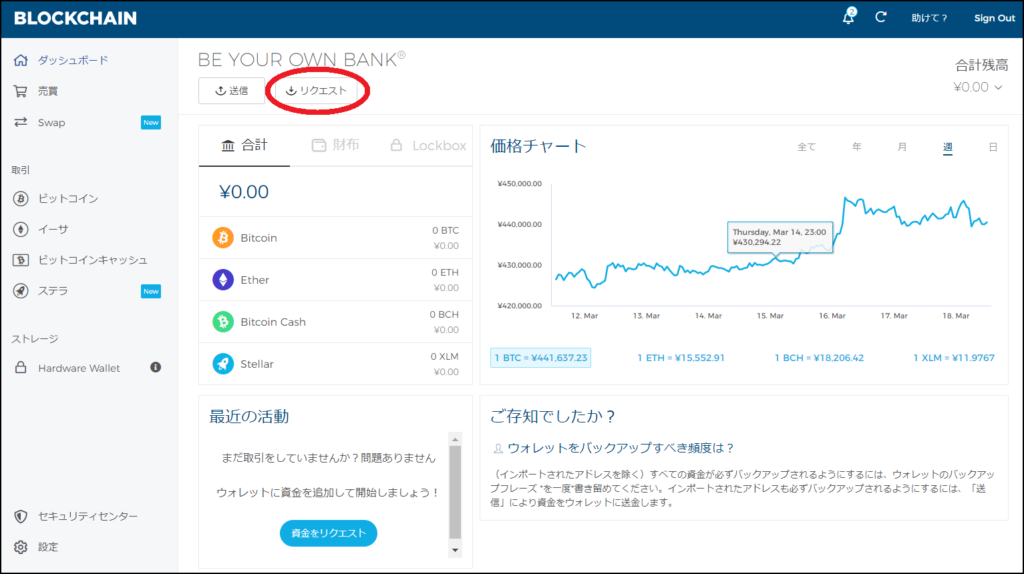Click the Stellar balance row
The image size is (1024, 574).
[336, 364]
